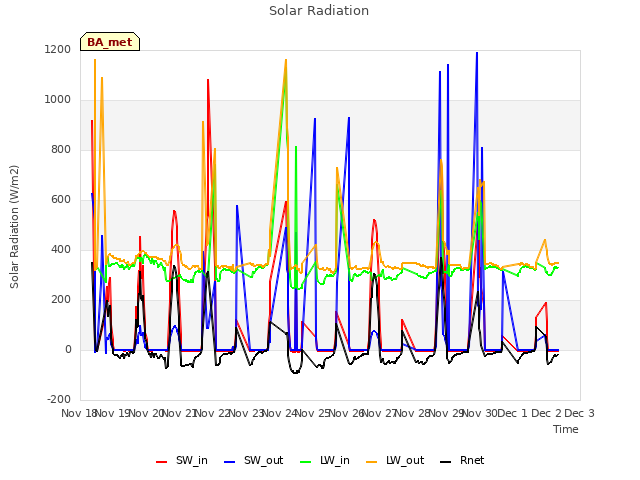Click the Nov 18 x-axis label
Image resolution: width=640 pixels, height=480 pixels.
point(79,413)
